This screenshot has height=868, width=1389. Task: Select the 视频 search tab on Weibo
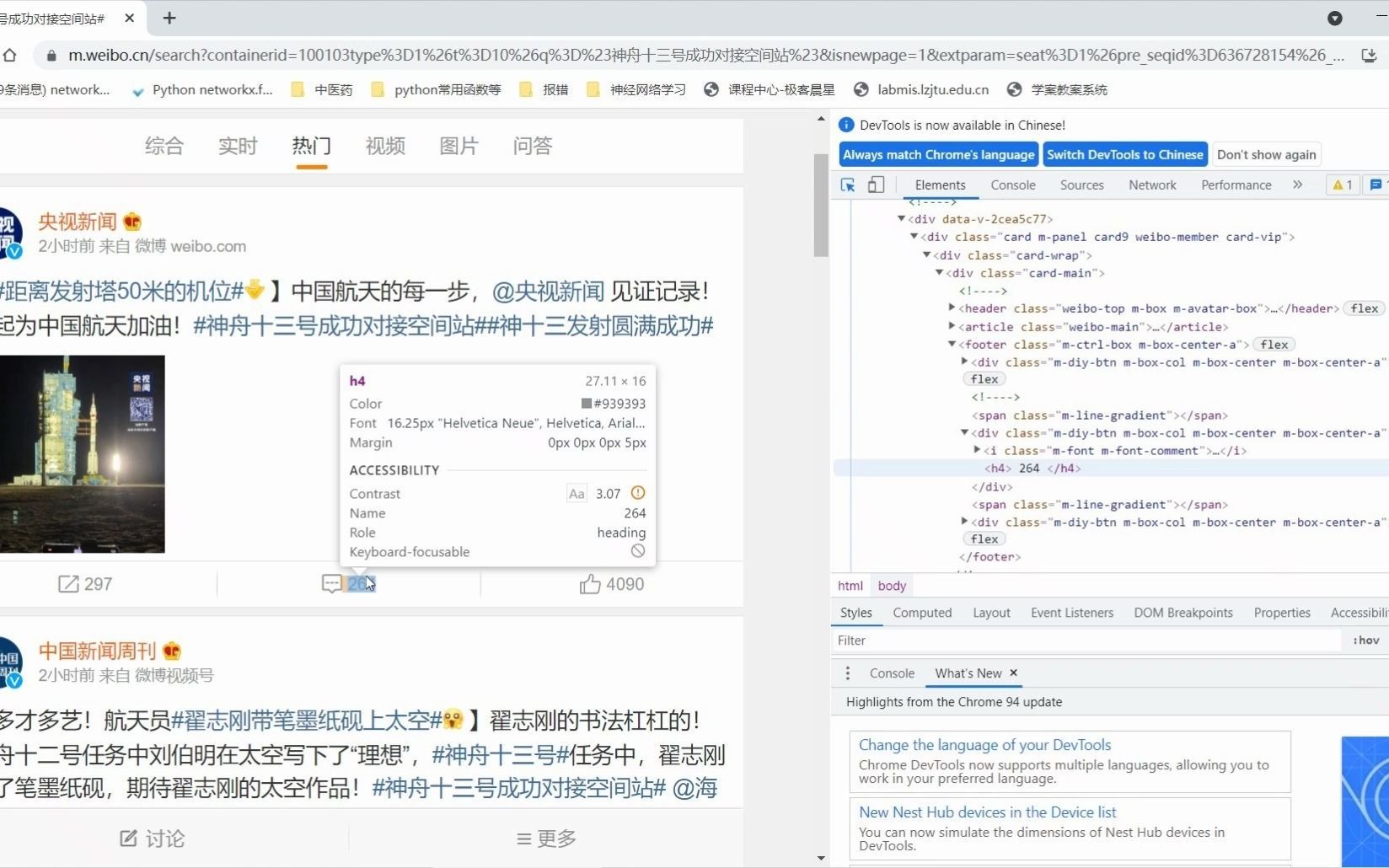[385, 146]
